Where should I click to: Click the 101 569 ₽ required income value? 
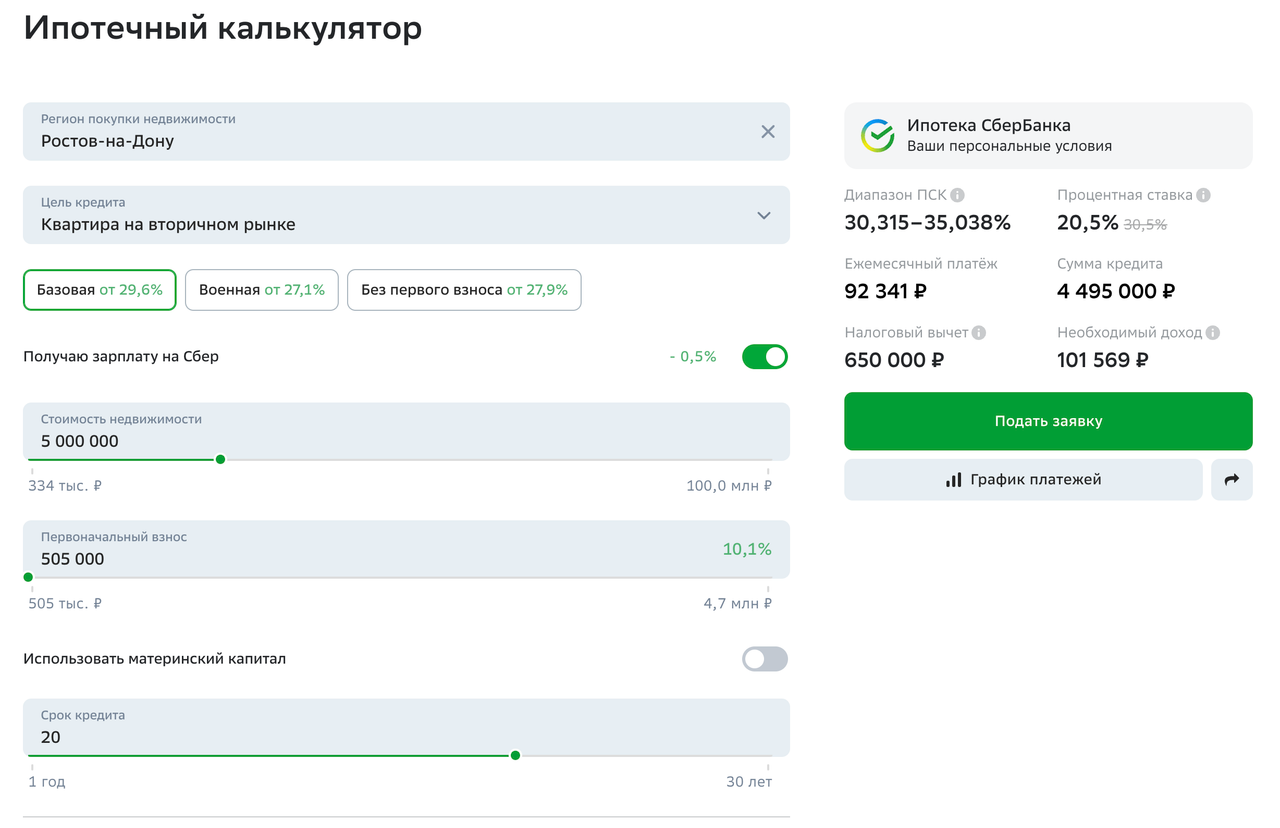click(x=1103, y=360)
